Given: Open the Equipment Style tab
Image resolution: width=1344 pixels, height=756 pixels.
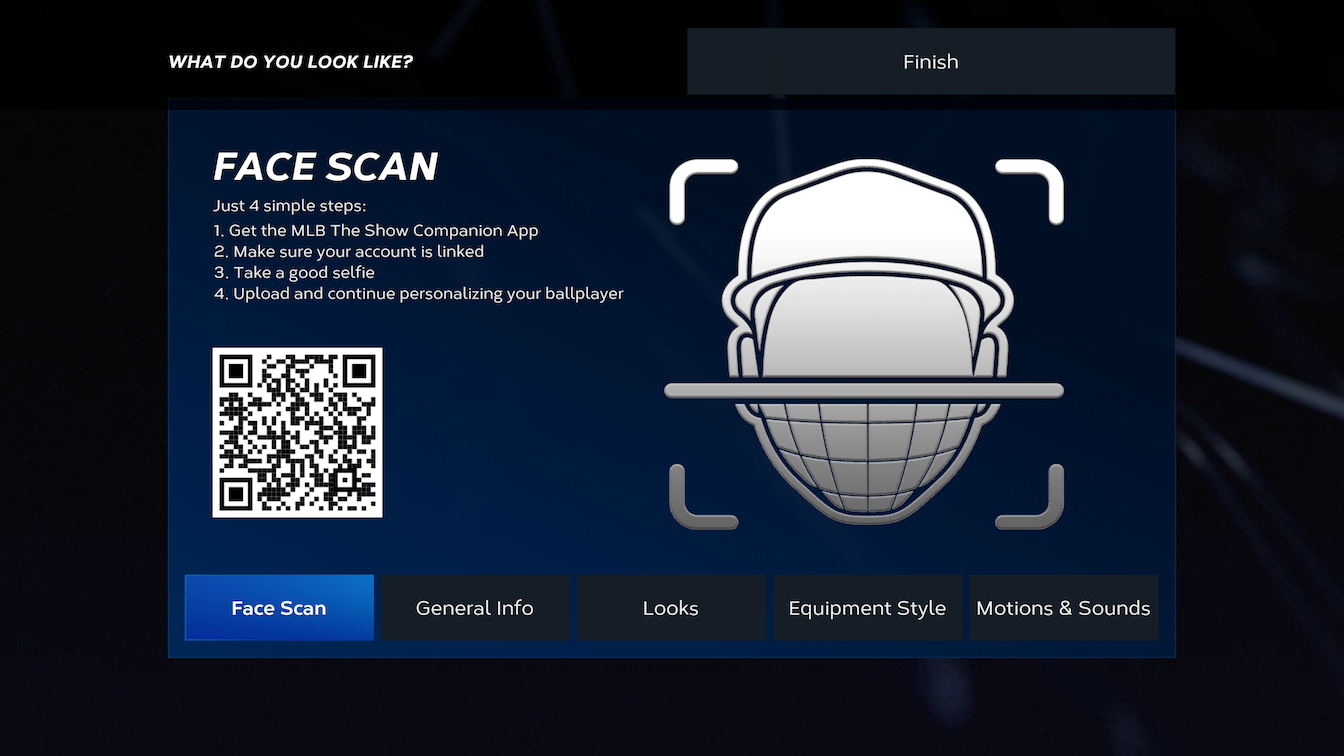Looking at the screenshot, I should coord(867,607).
